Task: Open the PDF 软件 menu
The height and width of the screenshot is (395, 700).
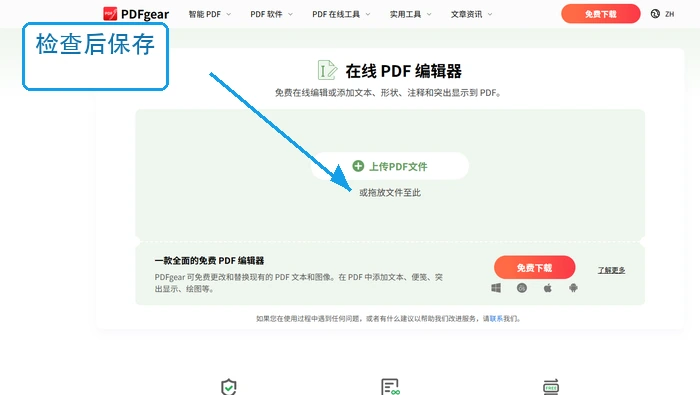Action: pyautogui.click(x=266, y=14)
